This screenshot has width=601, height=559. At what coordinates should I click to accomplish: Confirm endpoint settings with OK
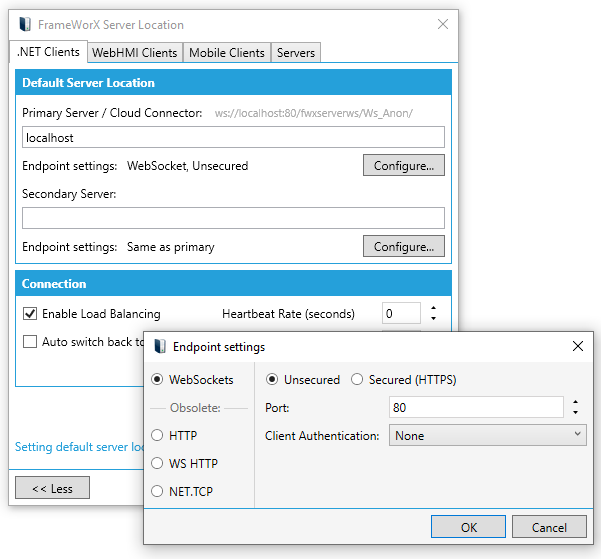tap(468, 527)
